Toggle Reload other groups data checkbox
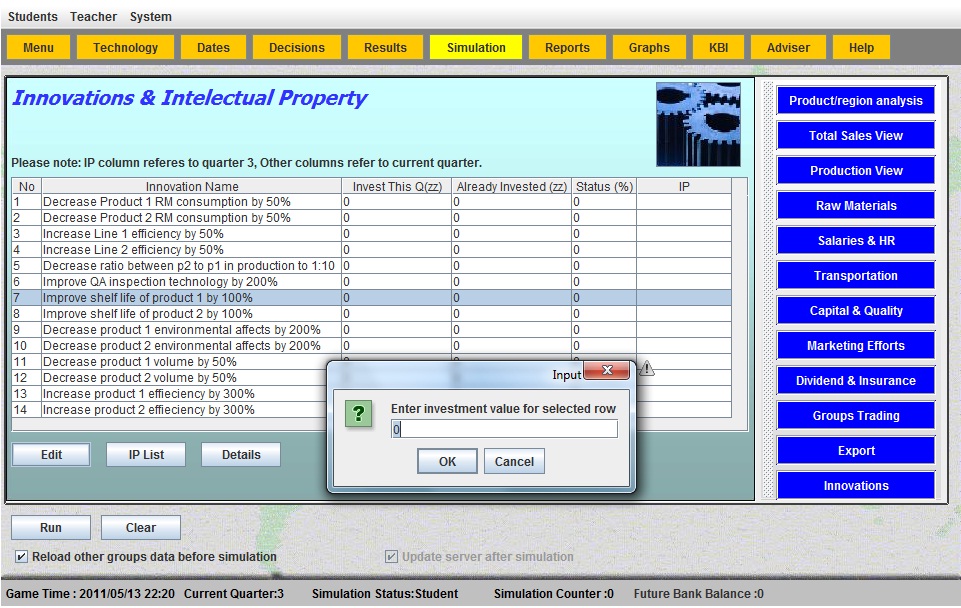Image resolution: width=961 pixels, height=608 pixels. [22, 557]
